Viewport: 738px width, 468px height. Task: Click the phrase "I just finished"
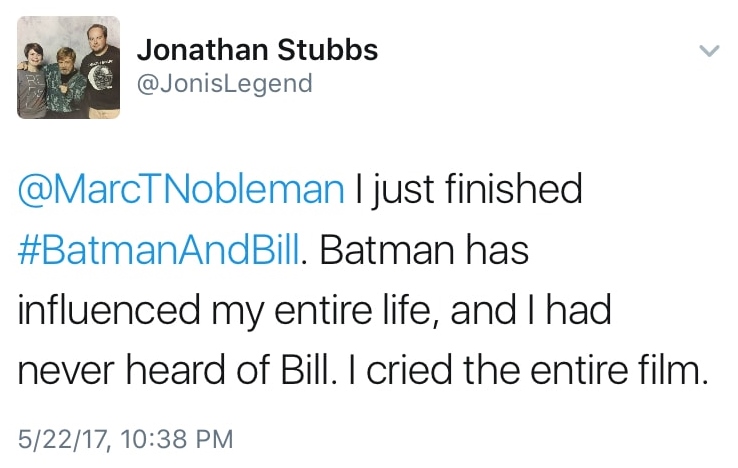(468, 191)
